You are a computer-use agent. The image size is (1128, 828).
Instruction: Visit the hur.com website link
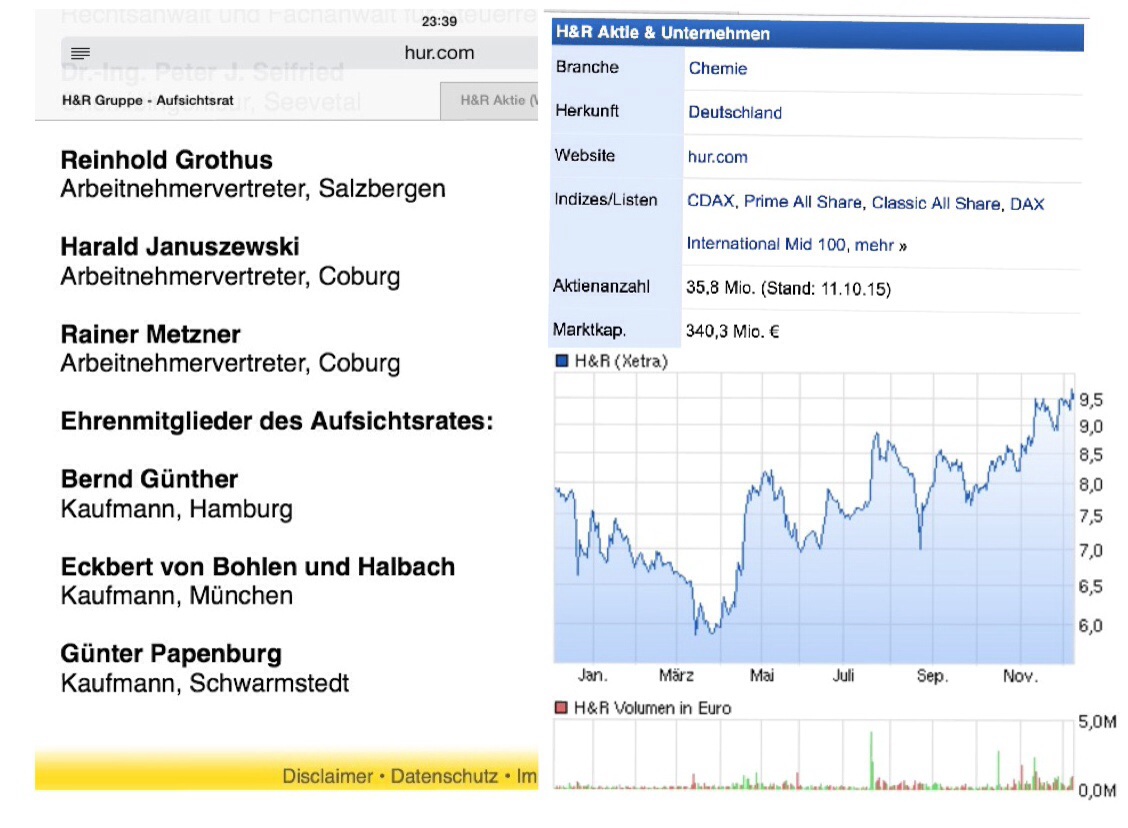pos(717,157)
